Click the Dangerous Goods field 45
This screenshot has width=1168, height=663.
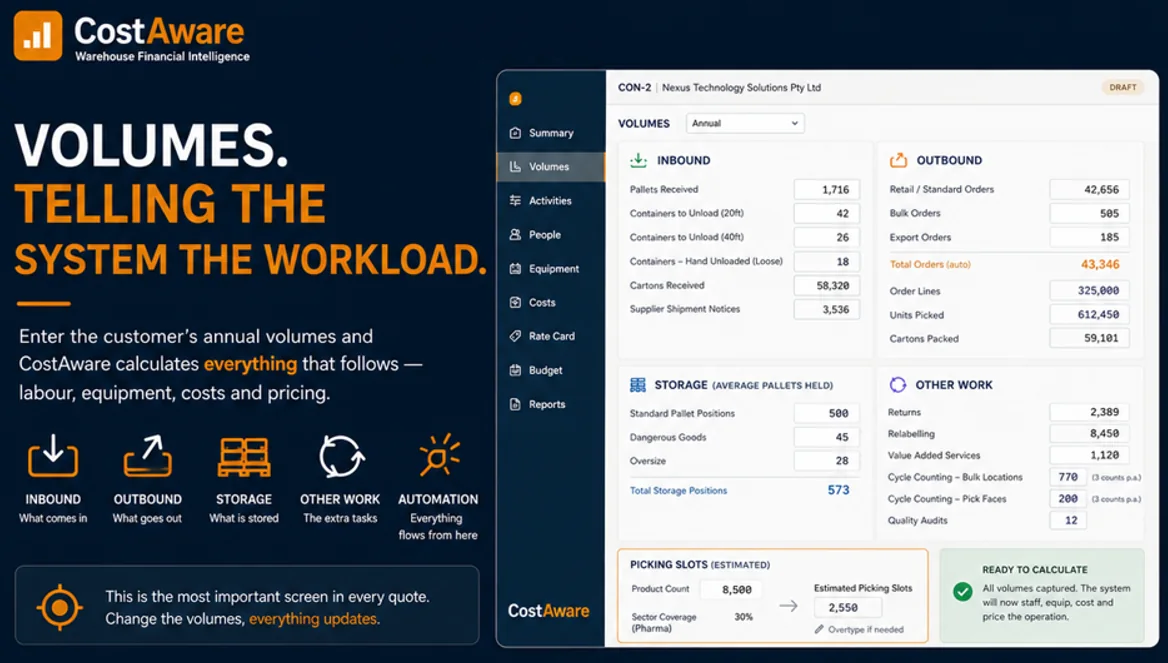coord(827,437)
